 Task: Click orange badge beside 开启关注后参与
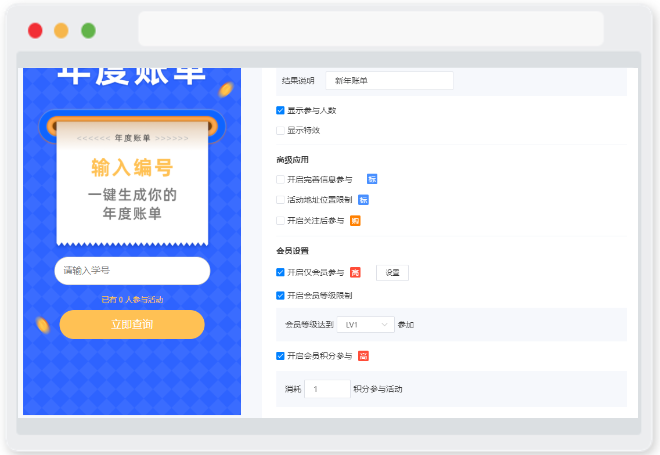click(x=355, y=221)
